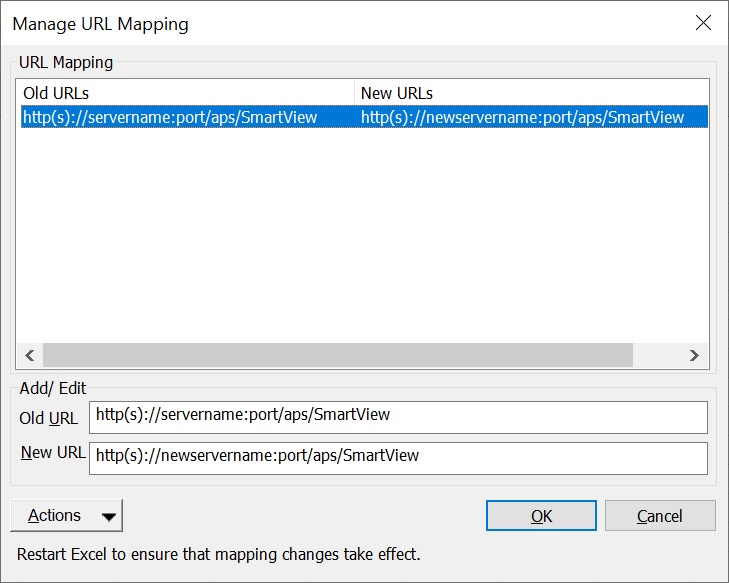This screenshot has height=583, width=729.
Task: Close the Manage URL Mapping dialog
Action: [x=703, y=23]
